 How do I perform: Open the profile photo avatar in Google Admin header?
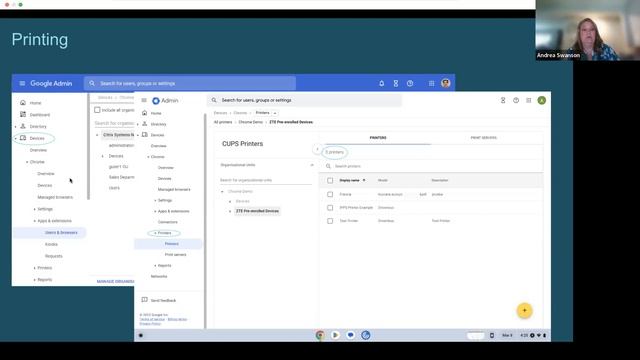446,83
